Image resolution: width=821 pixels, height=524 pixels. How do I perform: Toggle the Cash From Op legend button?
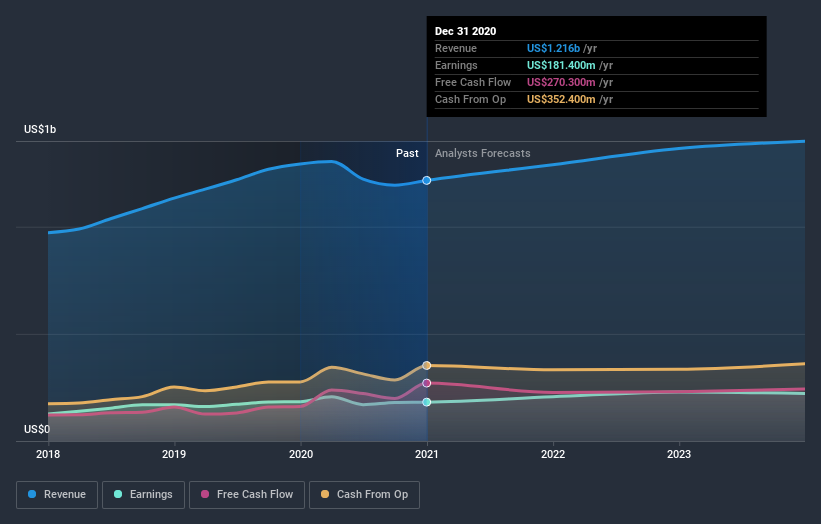[364, 495]
